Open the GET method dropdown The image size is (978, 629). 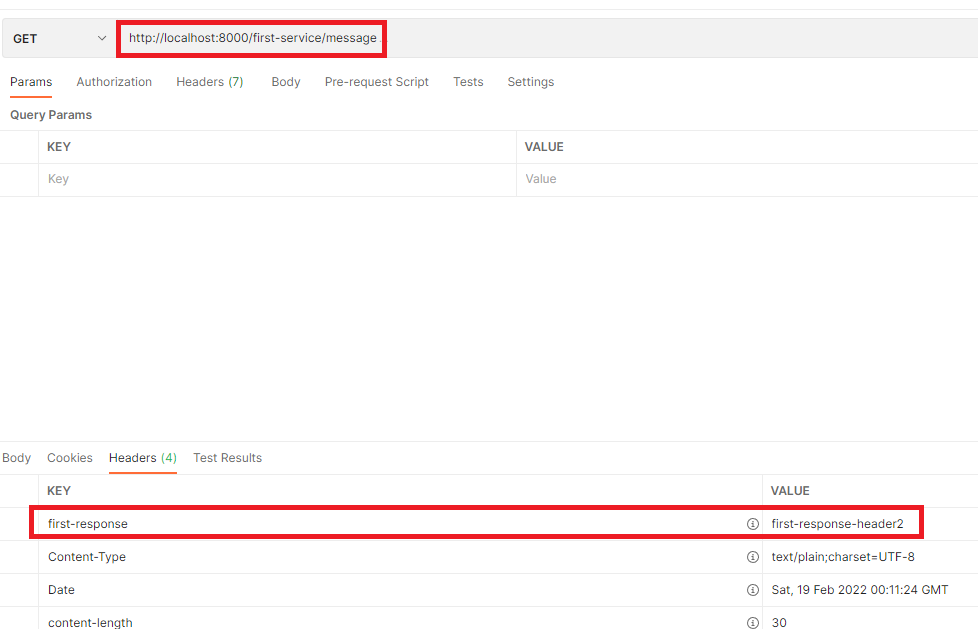(59, 39)
